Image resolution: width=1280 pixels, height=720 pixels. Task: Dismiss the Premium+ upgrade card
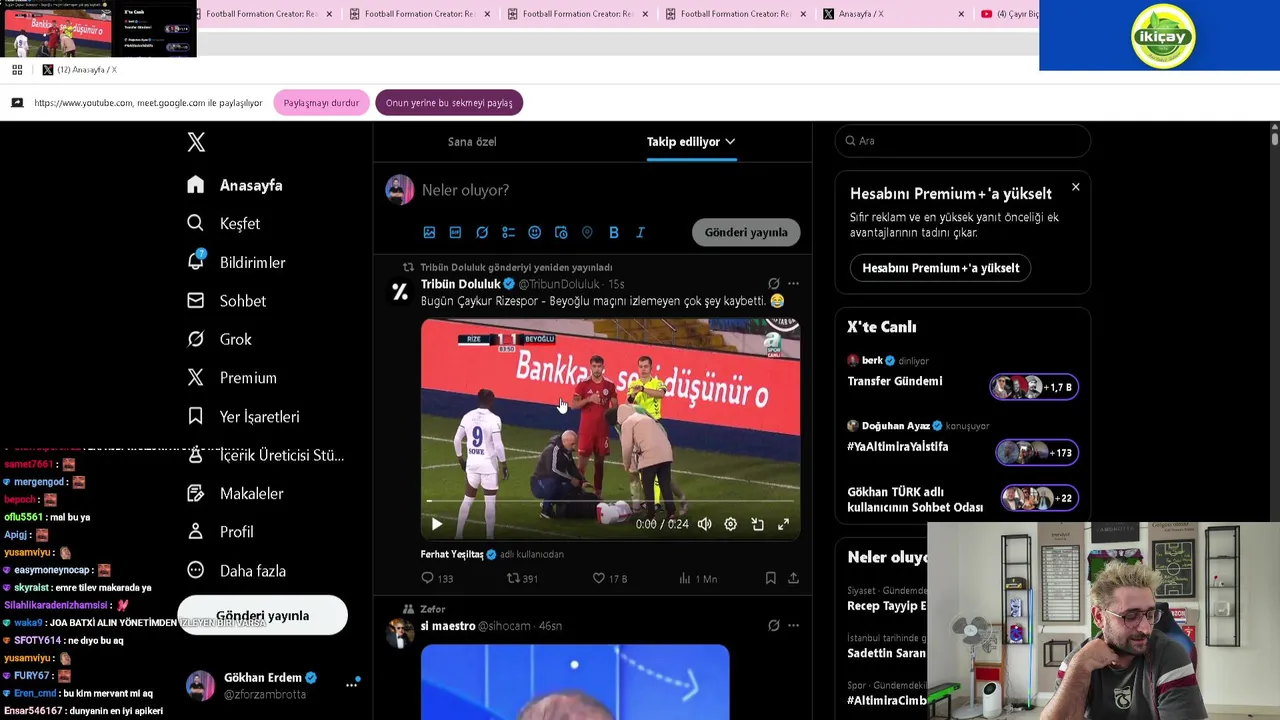(1076, 187)
